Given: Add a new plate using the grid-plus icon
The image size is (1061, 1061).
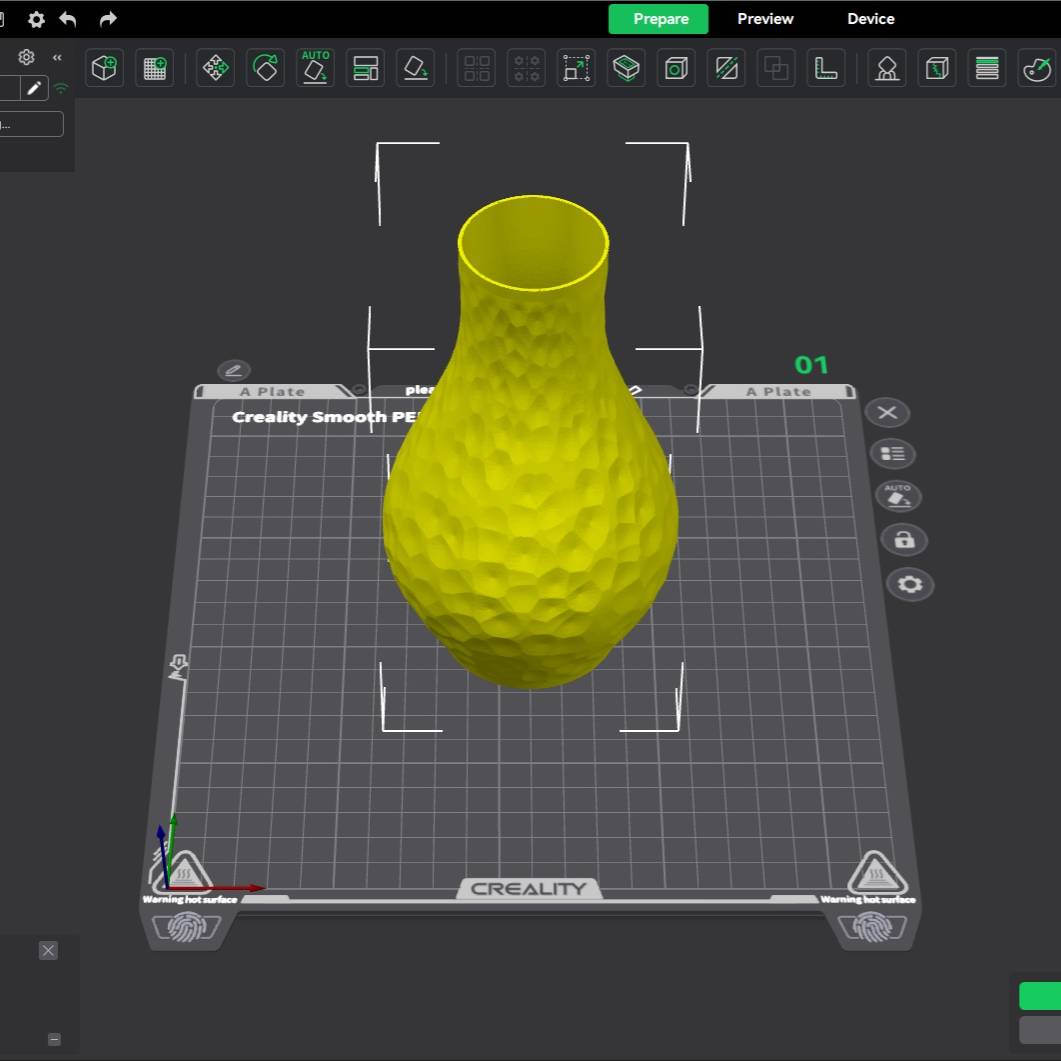Looking at the screenshot, I should (154, 68).
